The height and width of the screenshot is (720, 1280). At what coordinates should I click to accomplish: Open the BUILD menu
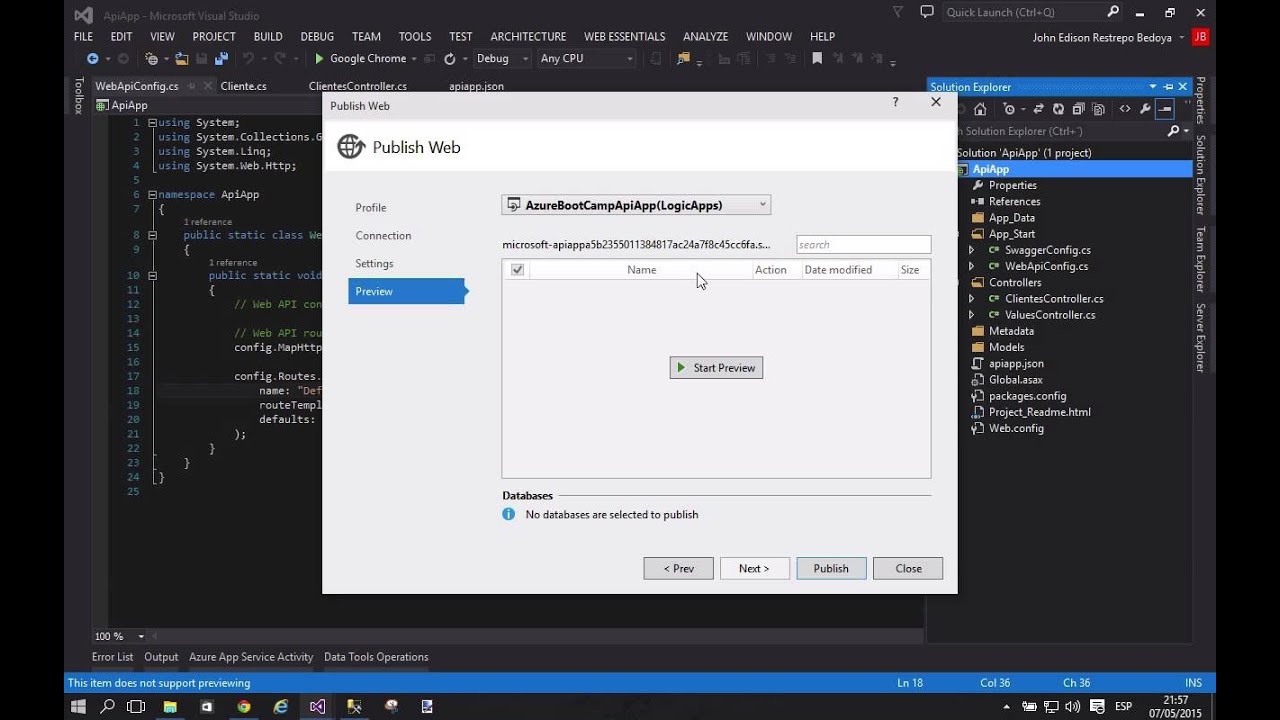[268, 36]
